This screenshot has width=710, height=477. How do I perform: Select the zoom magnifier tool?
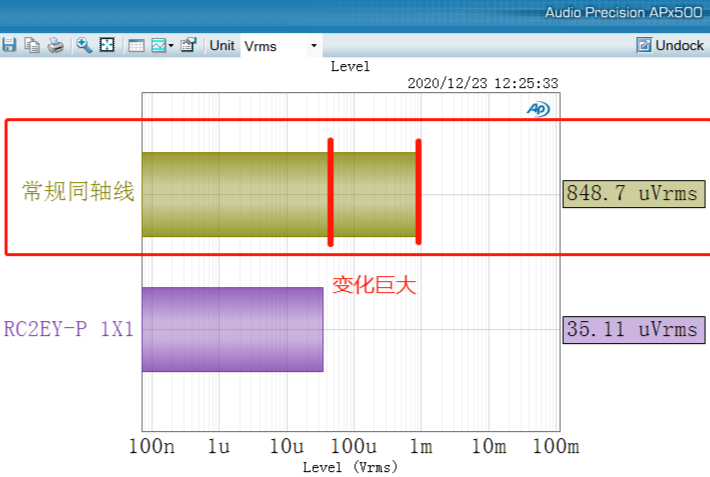[x=84, y=45]
